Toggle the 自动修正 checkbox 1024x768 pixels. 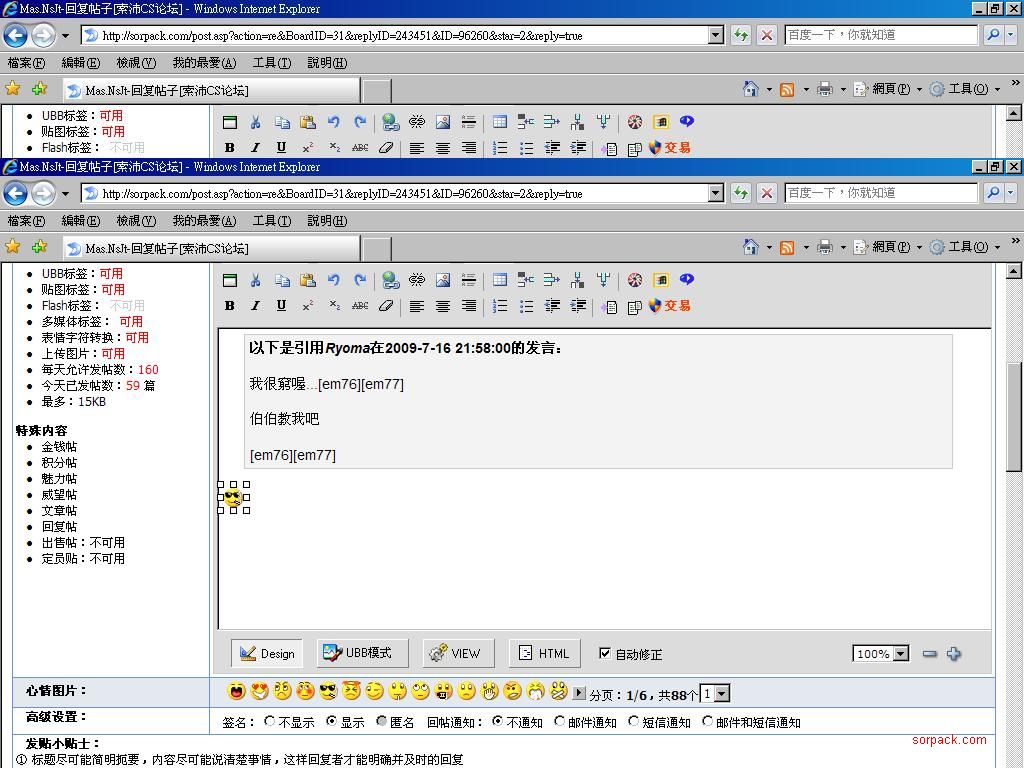(x=605, y=653)
